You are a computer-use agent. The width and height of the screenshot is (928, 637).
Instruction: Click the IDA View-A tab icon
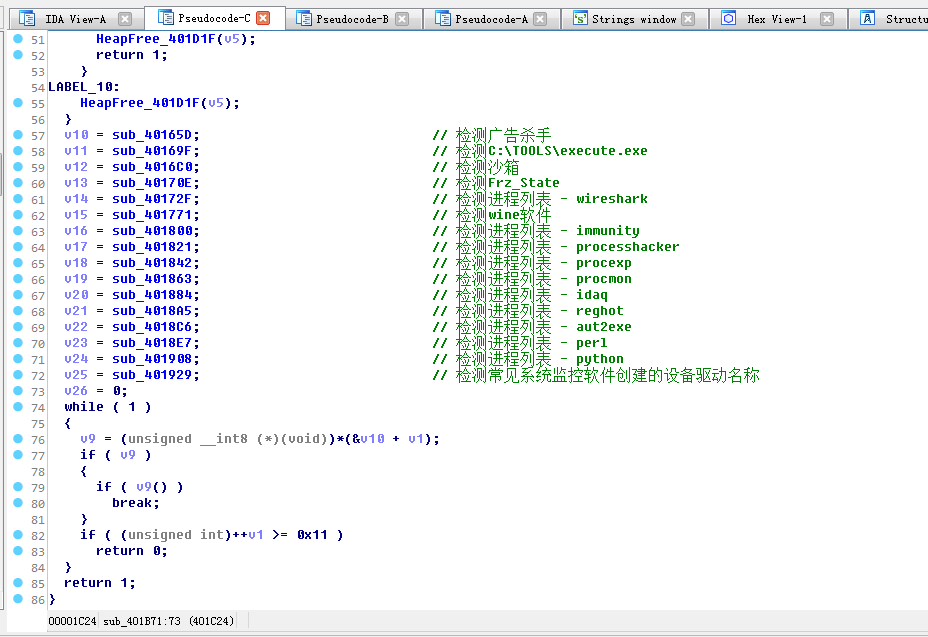coord(27,19)
